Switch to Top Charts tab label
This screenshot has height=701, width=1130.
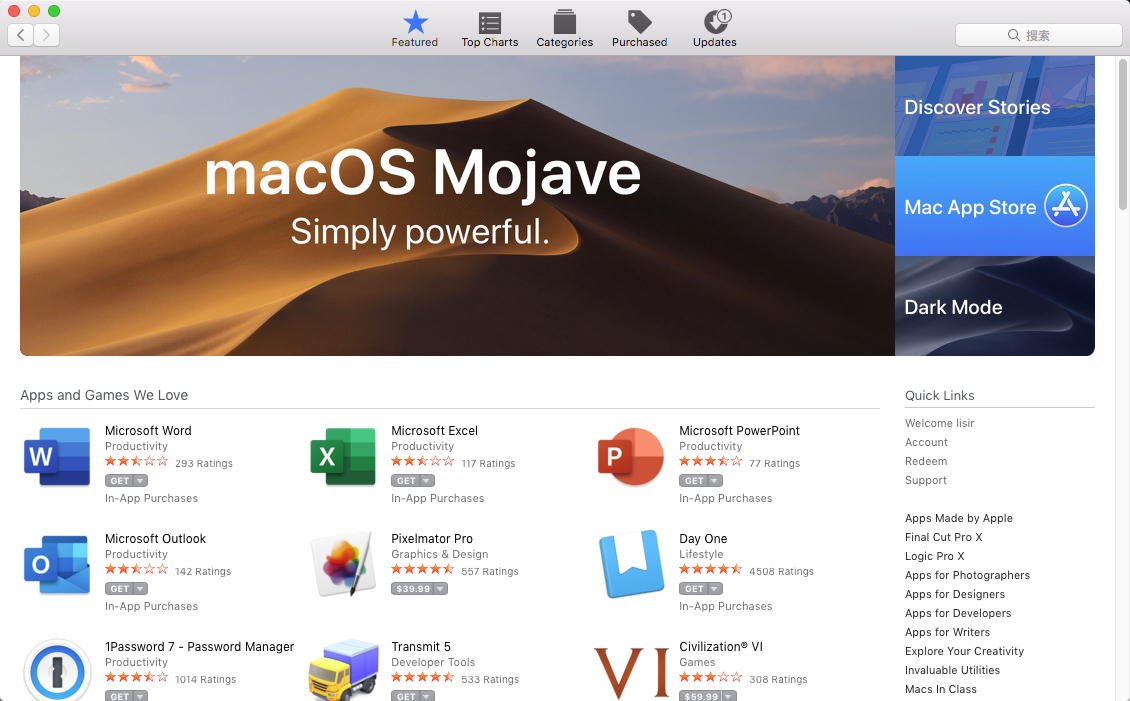(490, 43)
